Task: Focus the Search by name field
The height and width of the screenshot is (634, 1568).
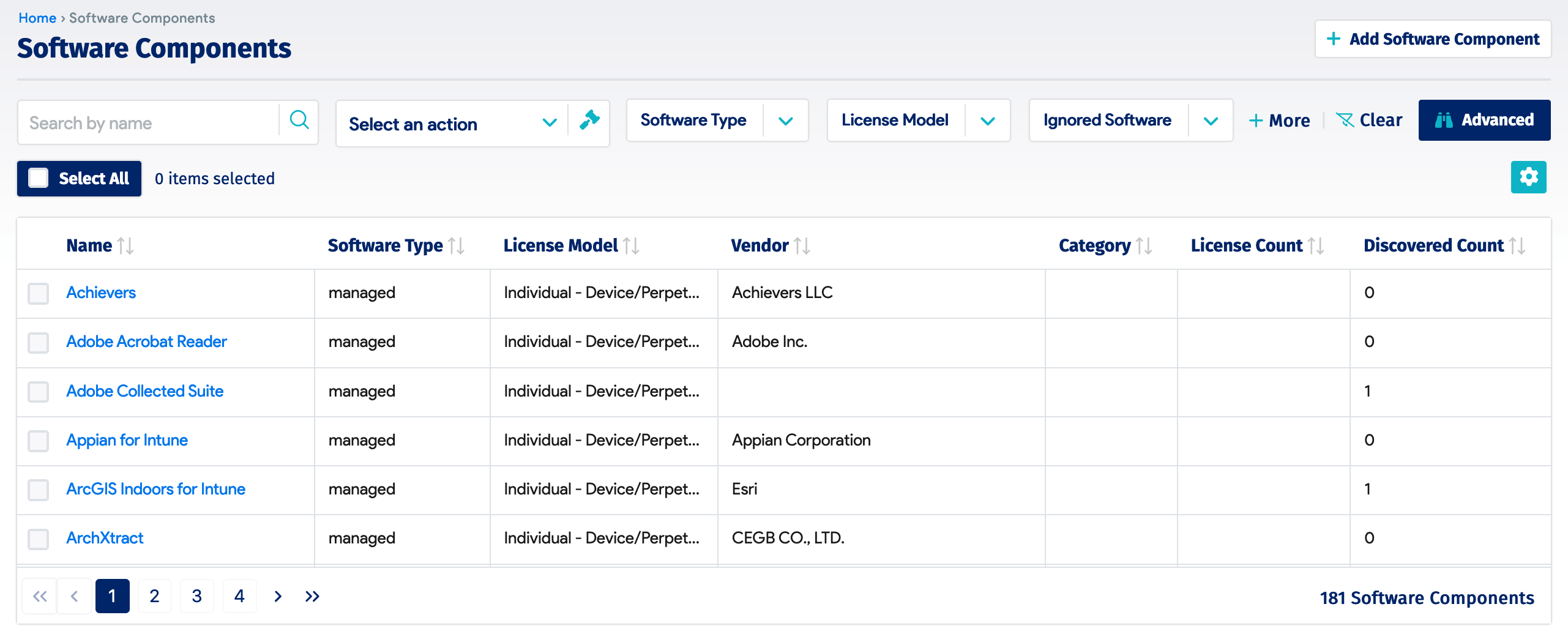Action: 148,123
